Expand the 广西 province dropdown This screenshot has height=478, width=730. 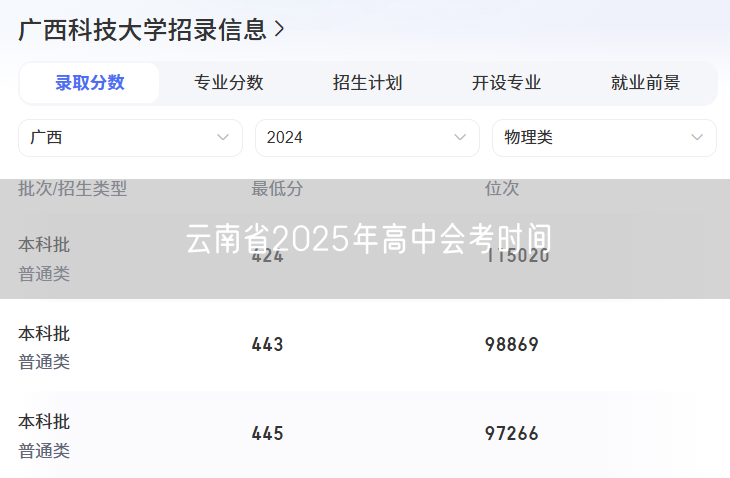point(130,138)
